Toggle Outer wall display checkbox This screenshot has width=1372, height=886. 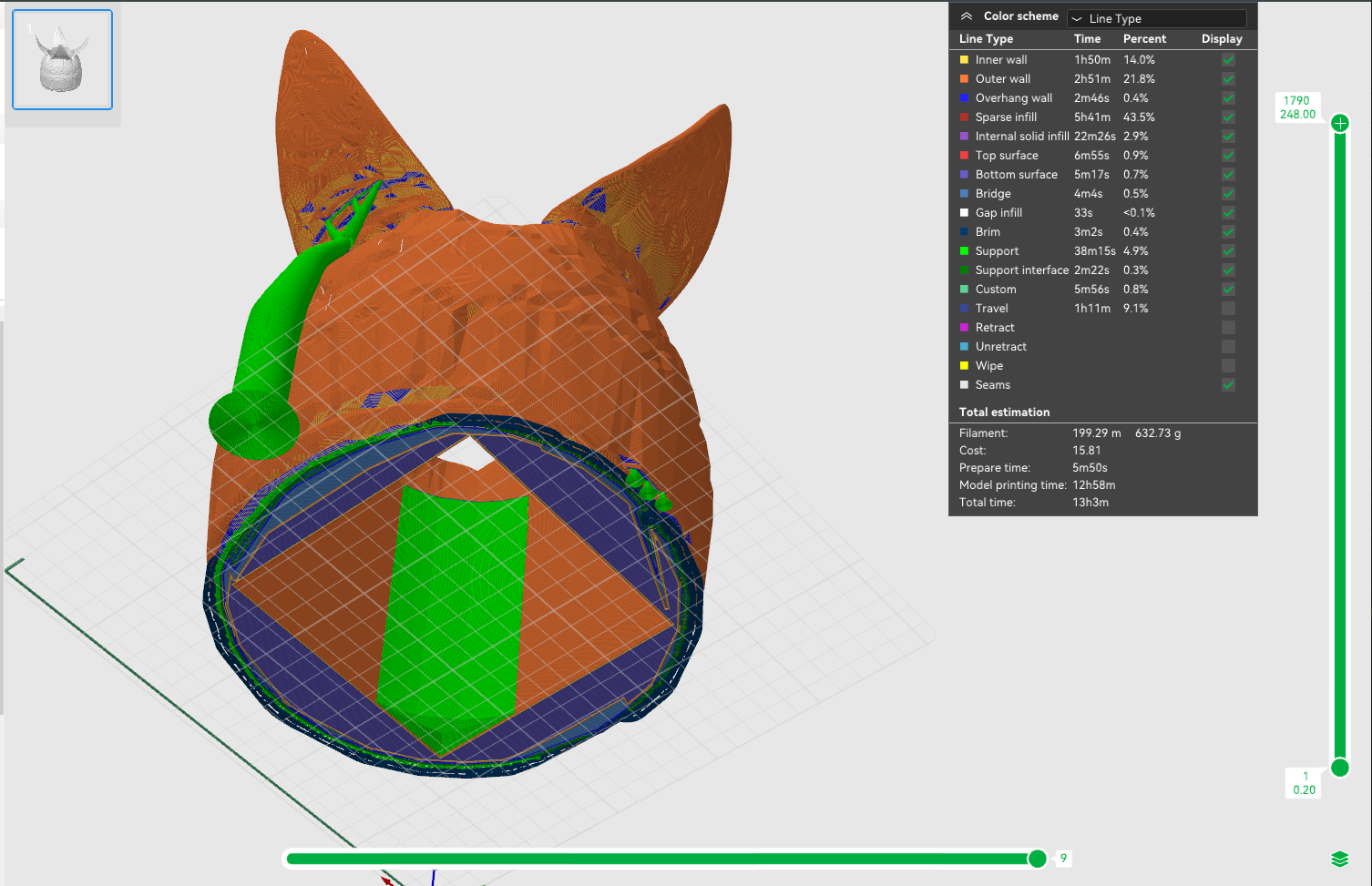(x=1228, y=79)
